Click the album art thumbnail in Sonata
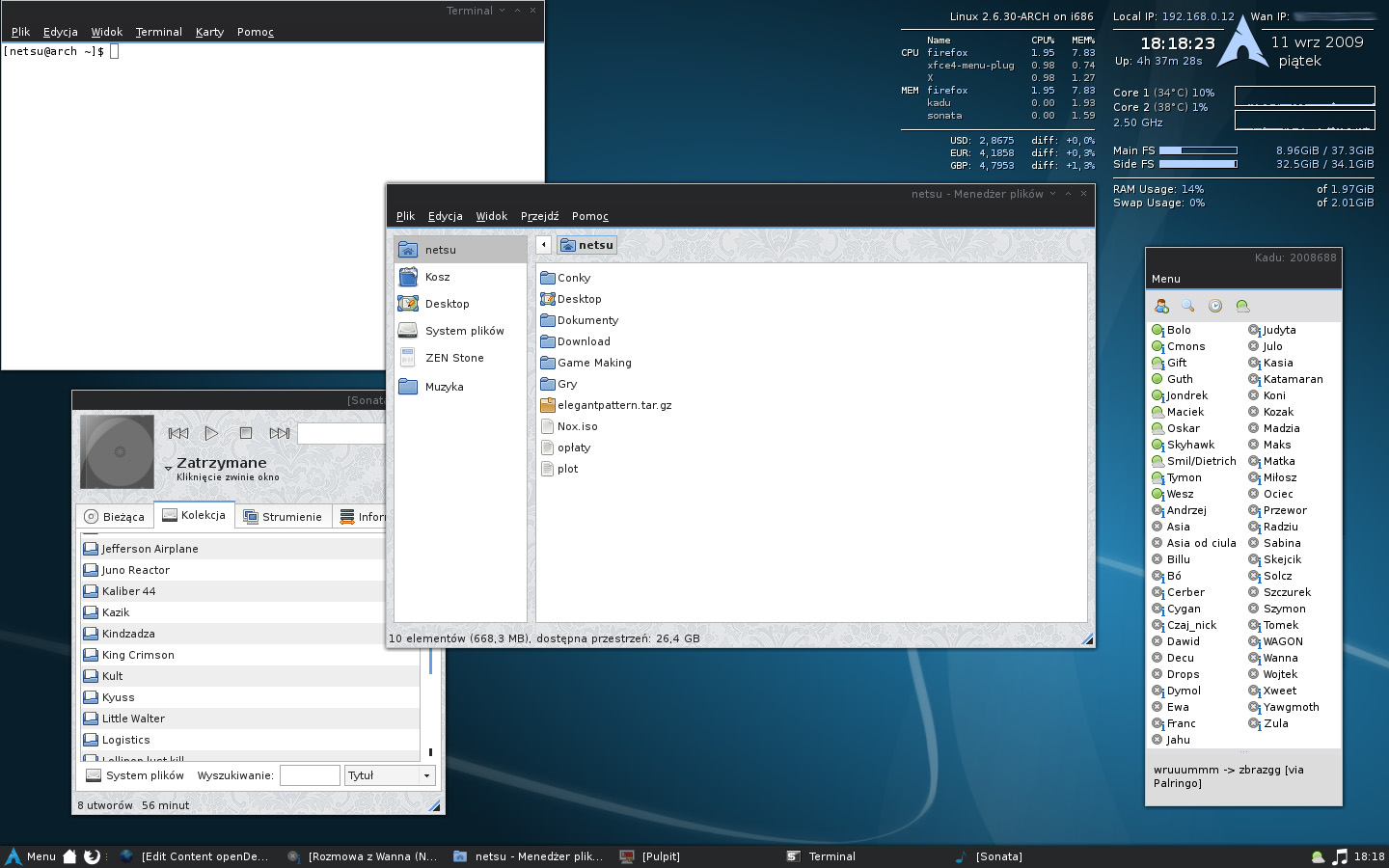 pyautogui.click(x=117, y=451)
